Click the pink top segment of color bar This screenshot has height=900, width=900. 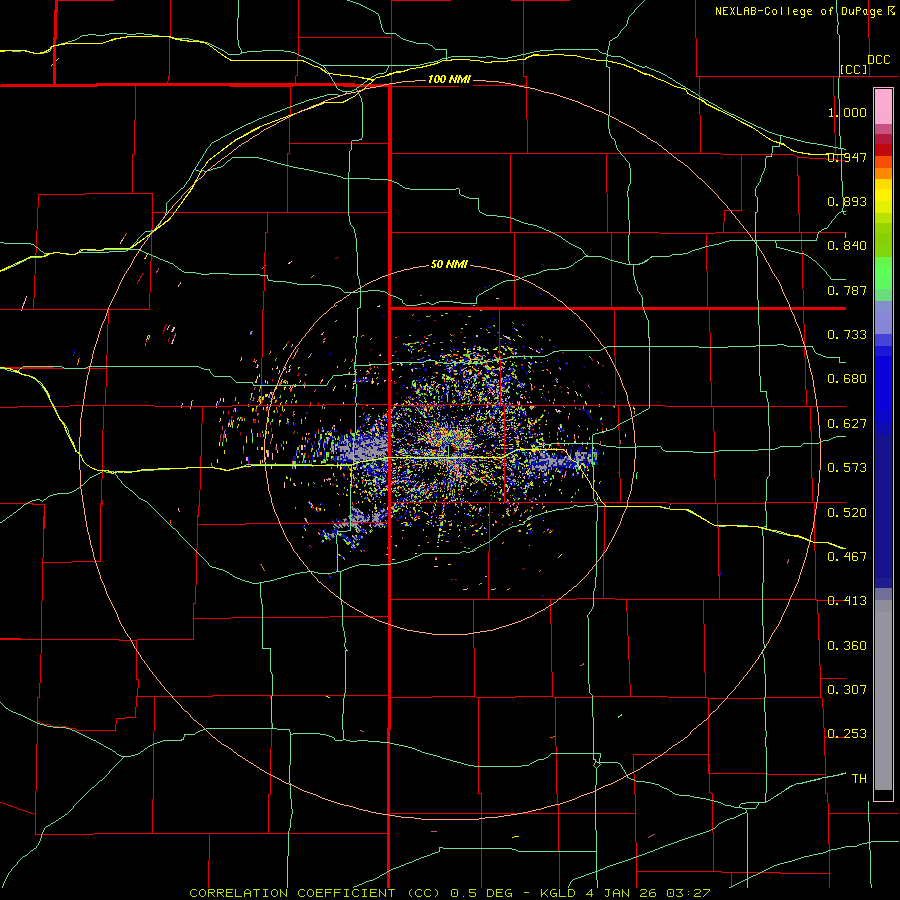coord(883,107)
